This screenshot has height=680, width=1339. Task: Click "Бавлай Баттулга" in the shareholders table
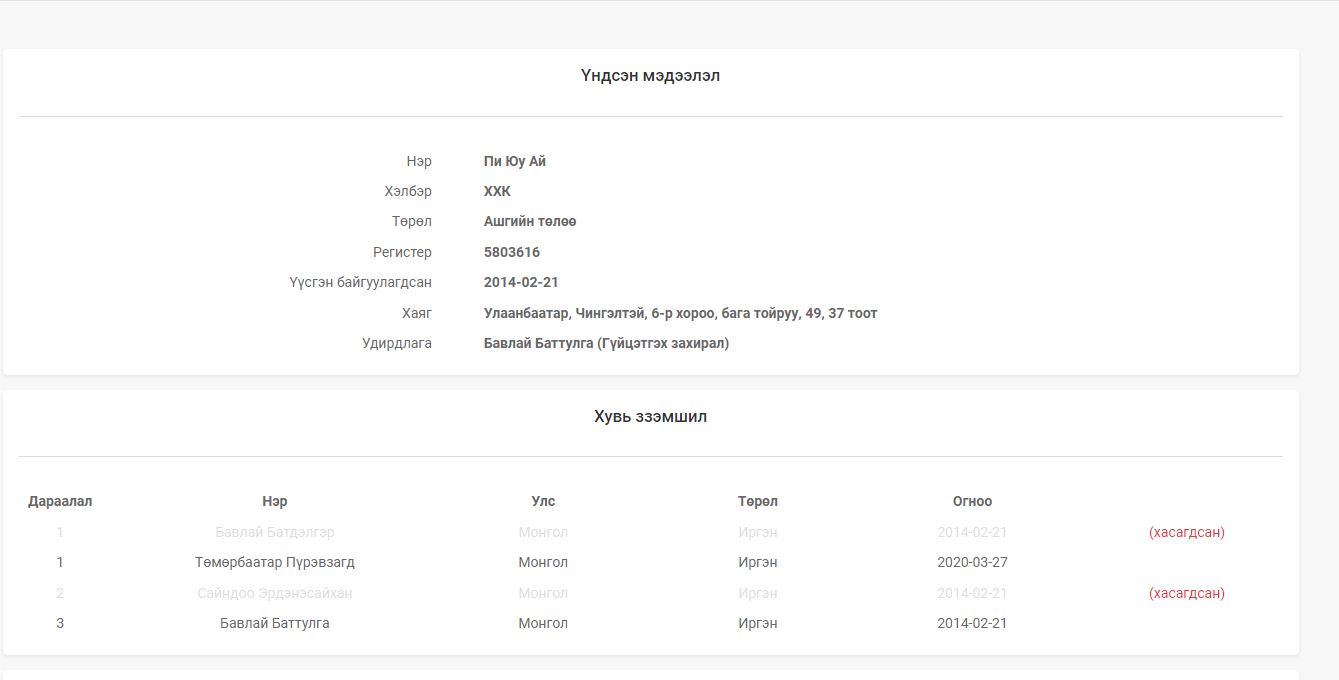click(x=275, y=623)
